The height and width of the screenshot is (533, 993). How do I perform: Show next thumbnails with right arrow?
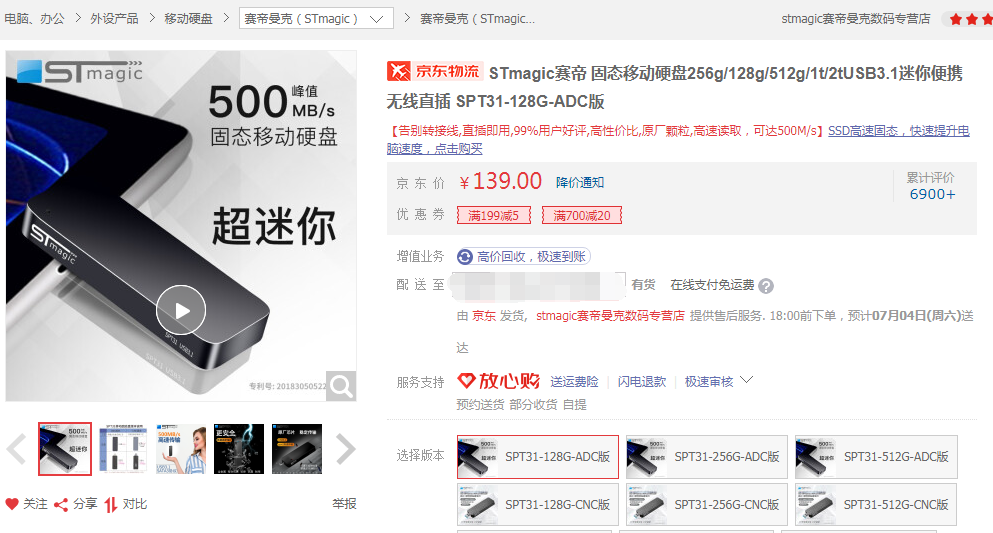tap(346, 449)
